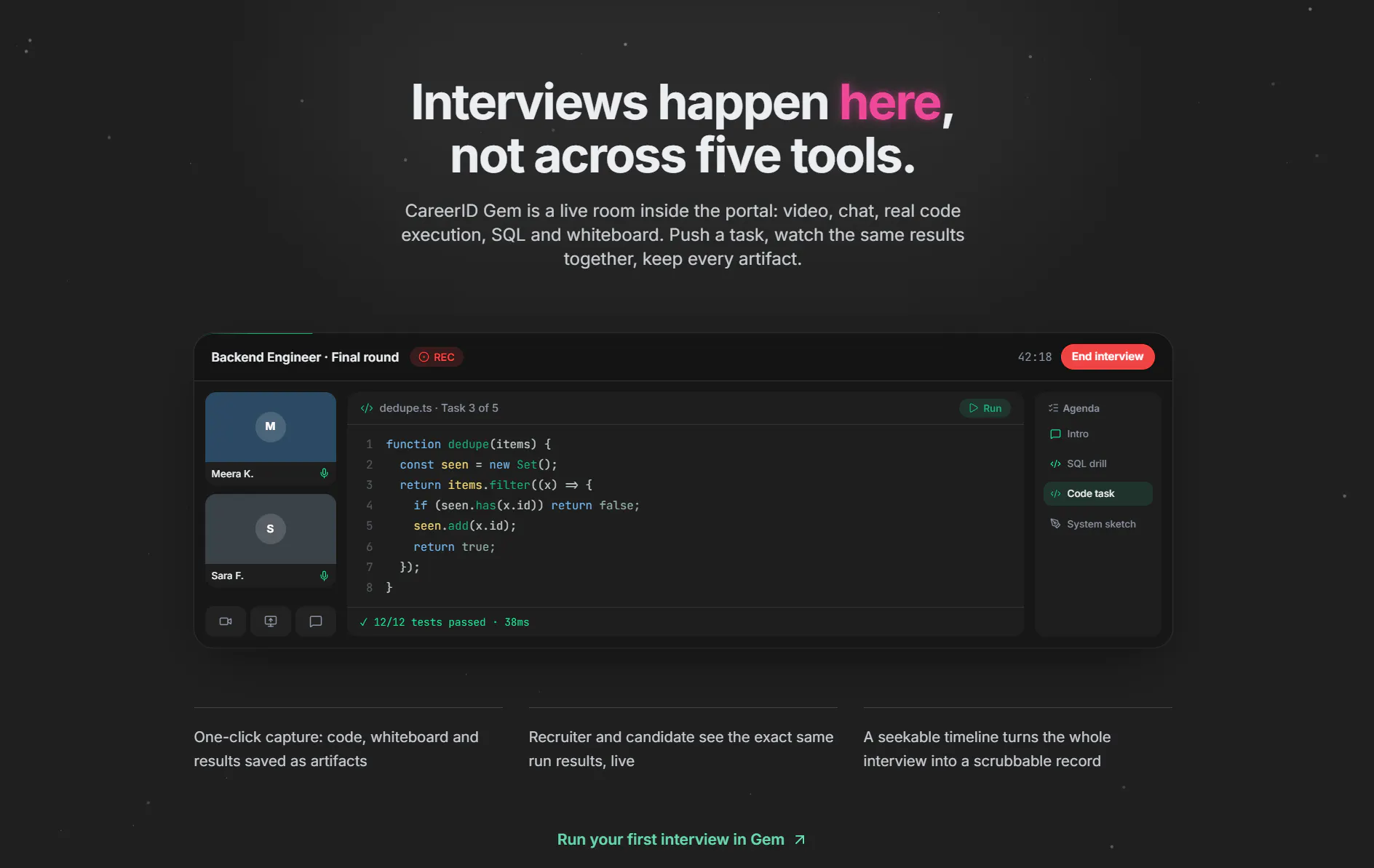Click the 38ms run time value
1374x868 pixels.
pyautogui.click(x=517, y=622)
